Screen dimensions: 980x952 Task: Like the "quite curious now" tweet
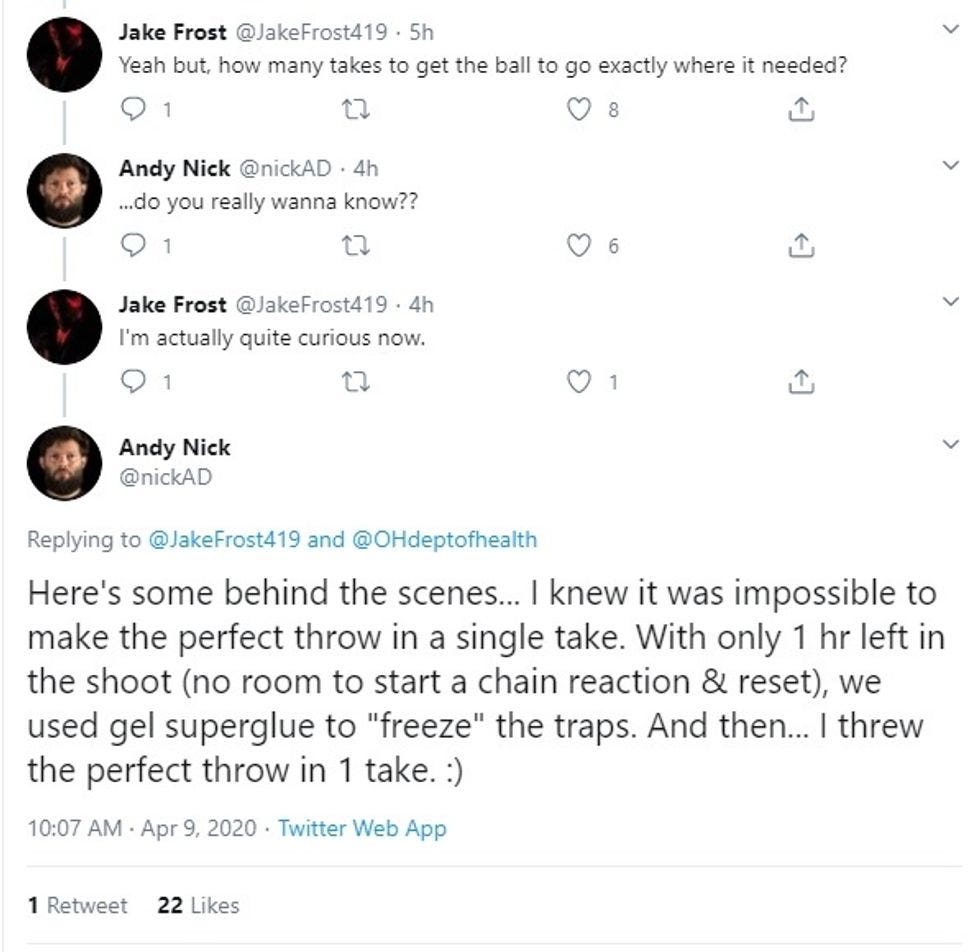579,381
